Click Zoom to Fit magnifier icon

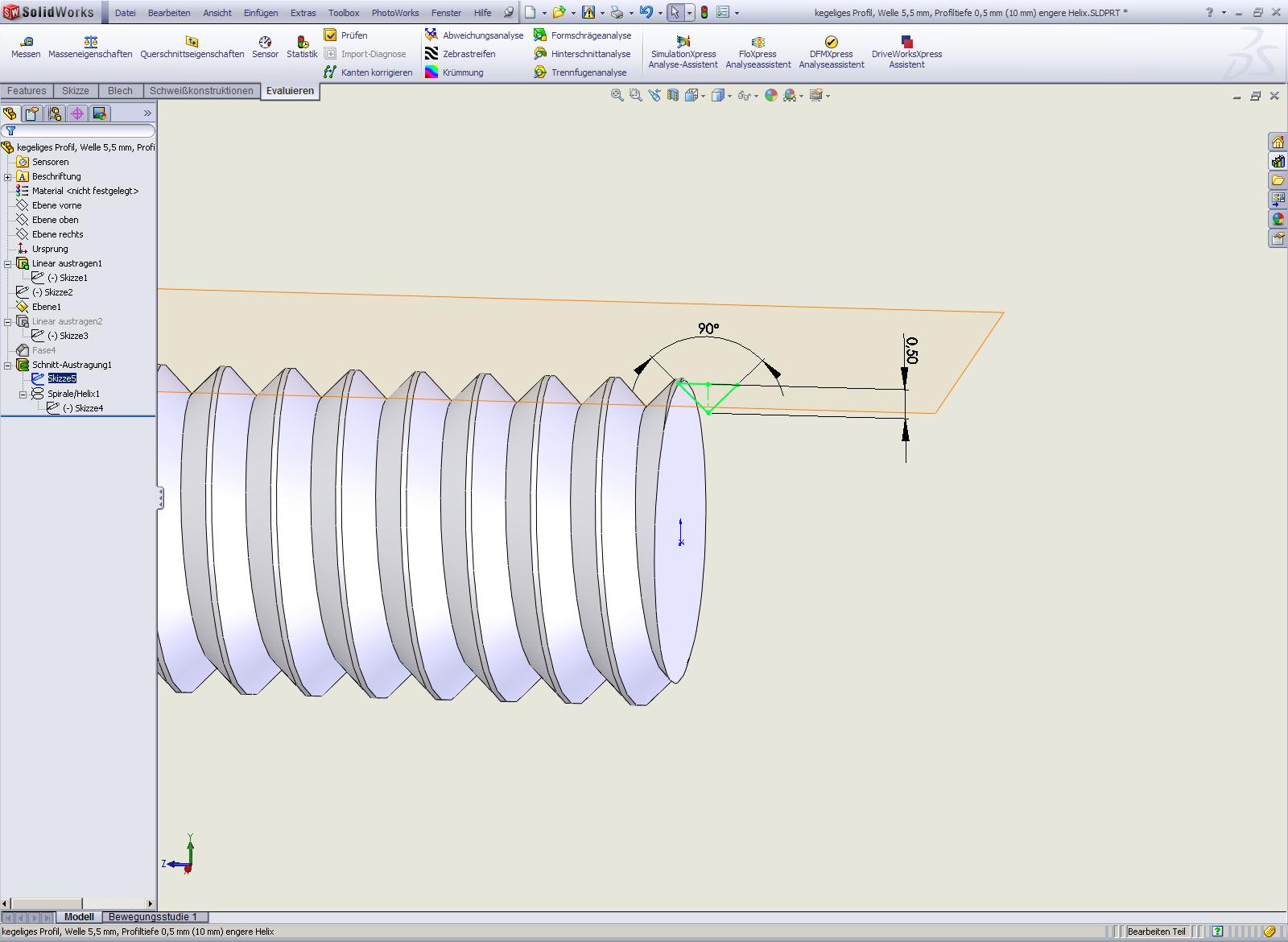point(617,96)
